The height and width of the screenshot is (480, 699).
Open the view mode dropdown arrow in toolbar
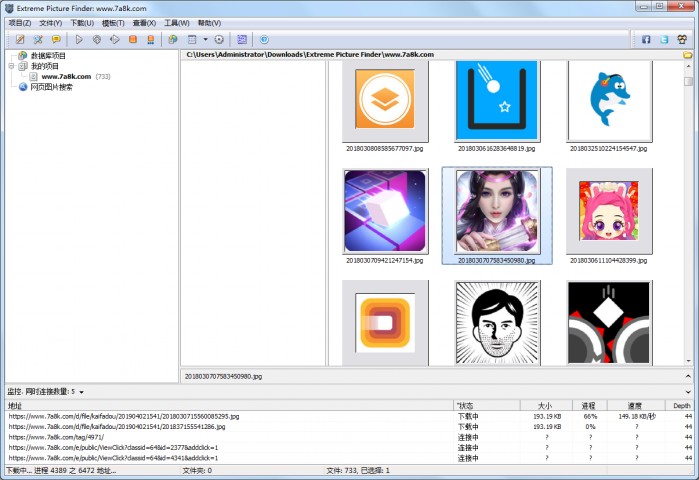click(x=205, y=39)
